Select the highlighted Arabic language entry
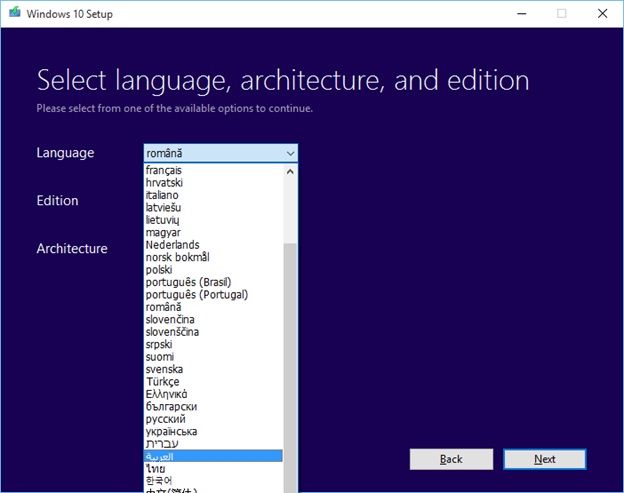The height and width of the screenshot is (493, 624). pos(213,456)
